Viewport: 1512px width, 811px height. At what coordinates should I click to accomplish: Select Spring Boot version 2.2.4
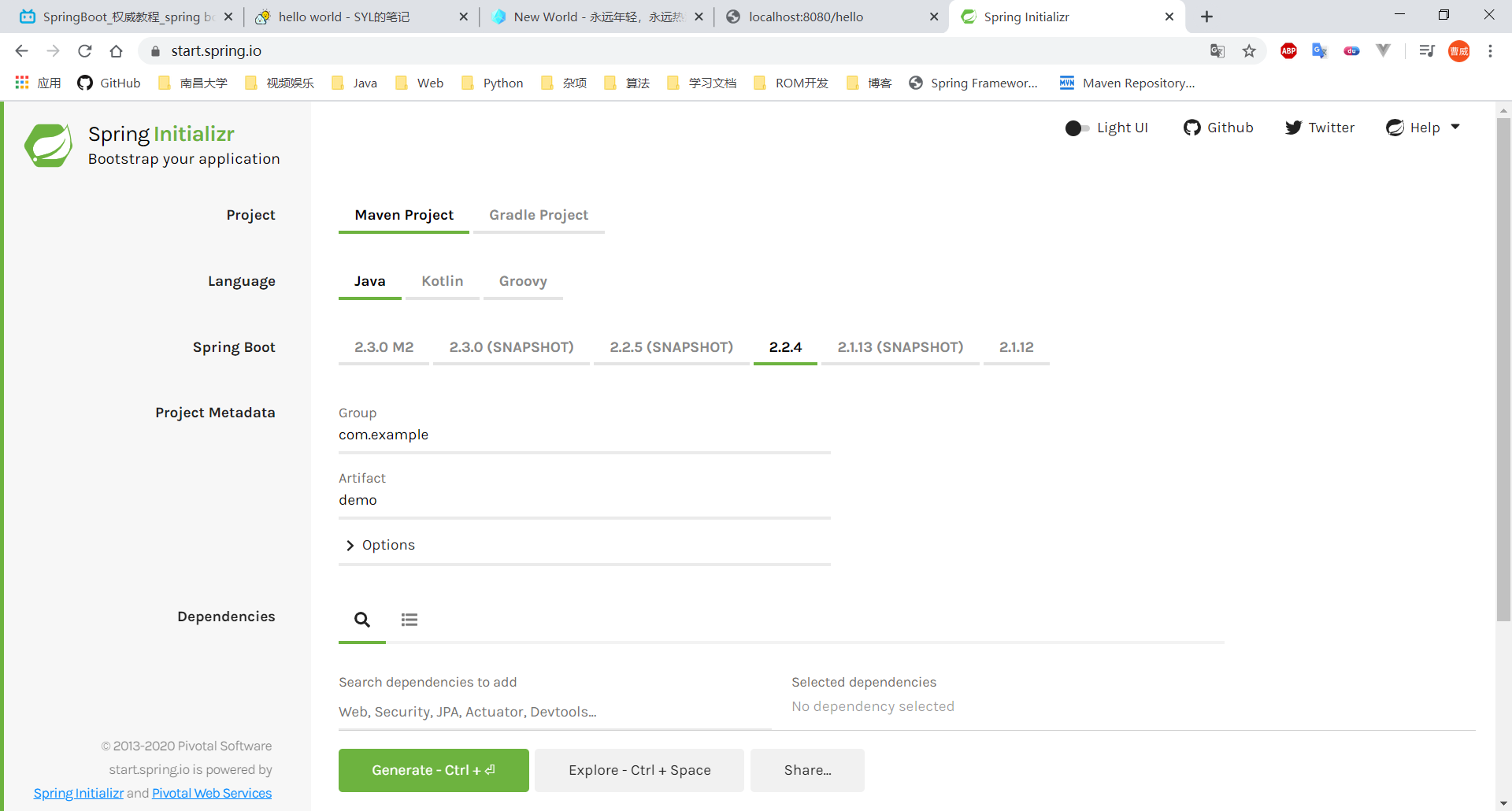tap(785, 347)
